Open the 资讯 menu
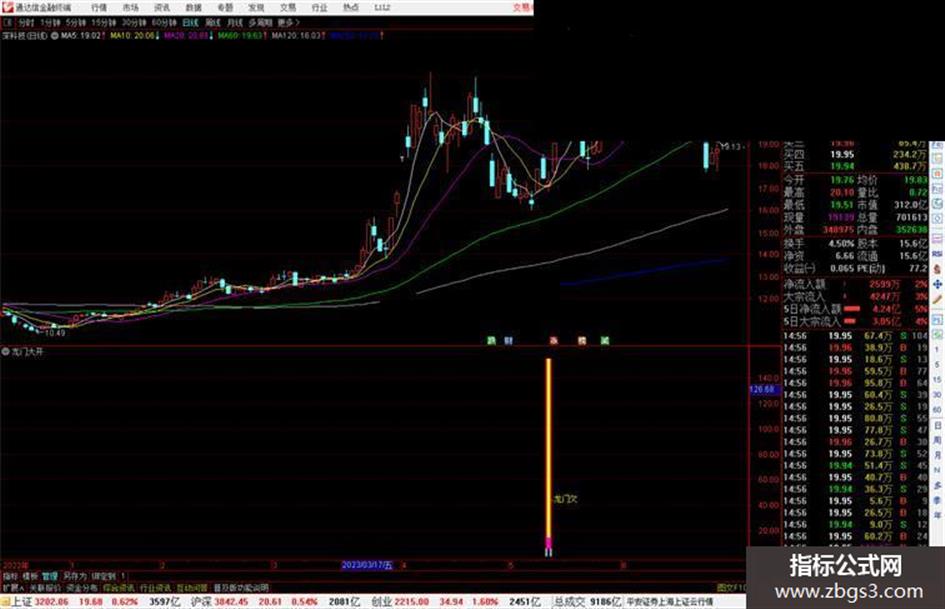This screenshot has width=945, height=609. click(x=162, y=7)
